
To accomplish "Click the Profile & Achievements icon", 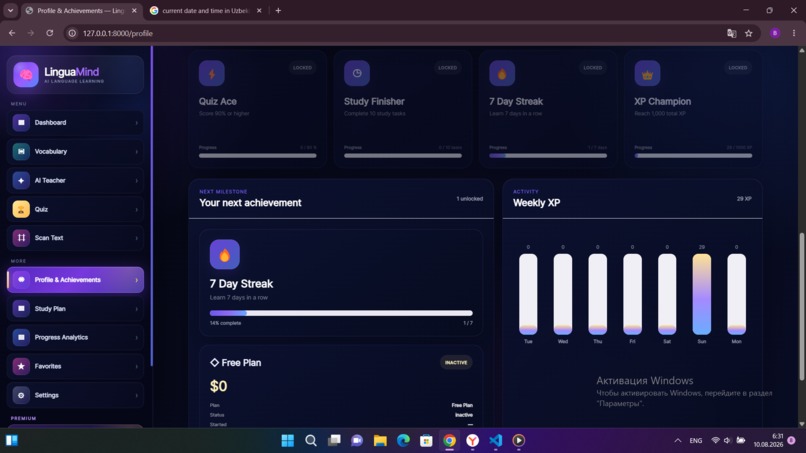I will [x=21, y=280].
